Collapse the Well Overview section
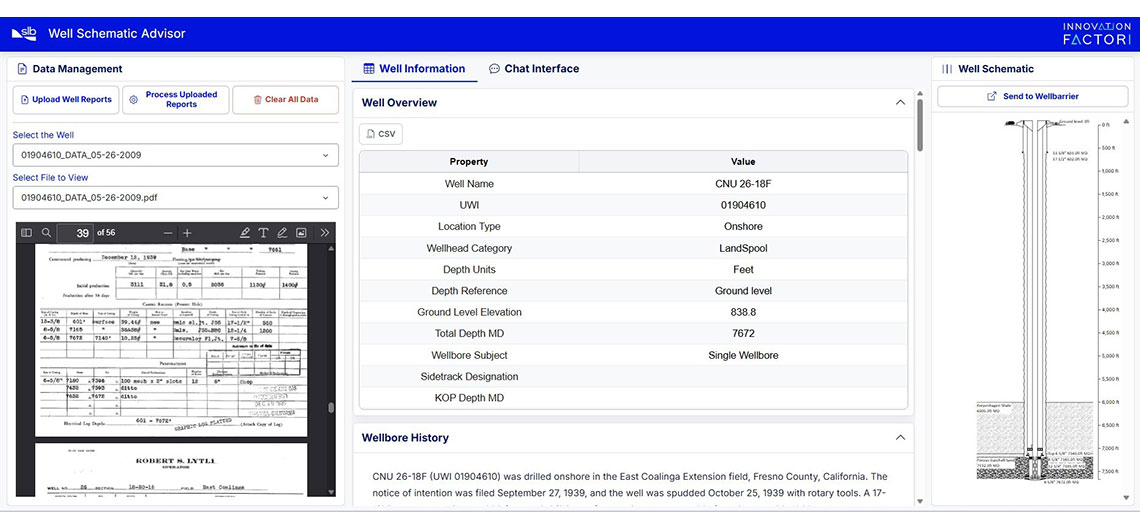 click(x=900, y=103)
